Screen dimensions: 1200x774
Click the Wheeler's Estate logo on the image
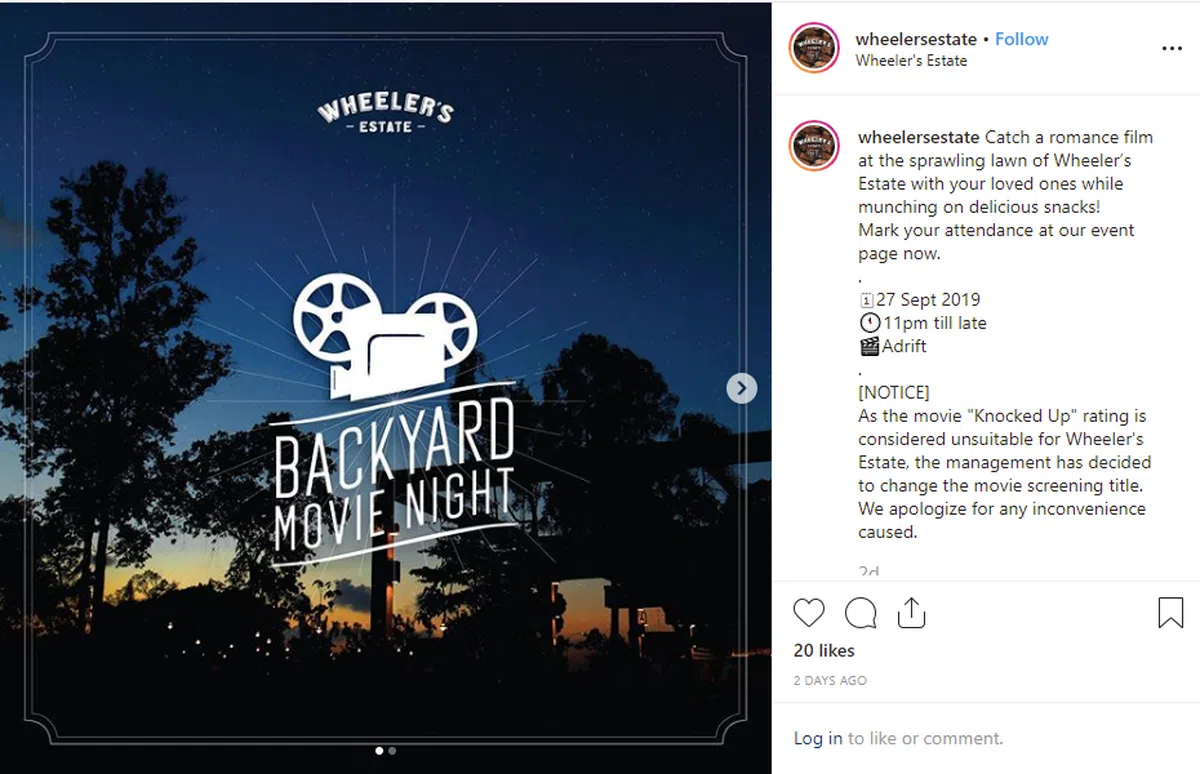[385, 113]
